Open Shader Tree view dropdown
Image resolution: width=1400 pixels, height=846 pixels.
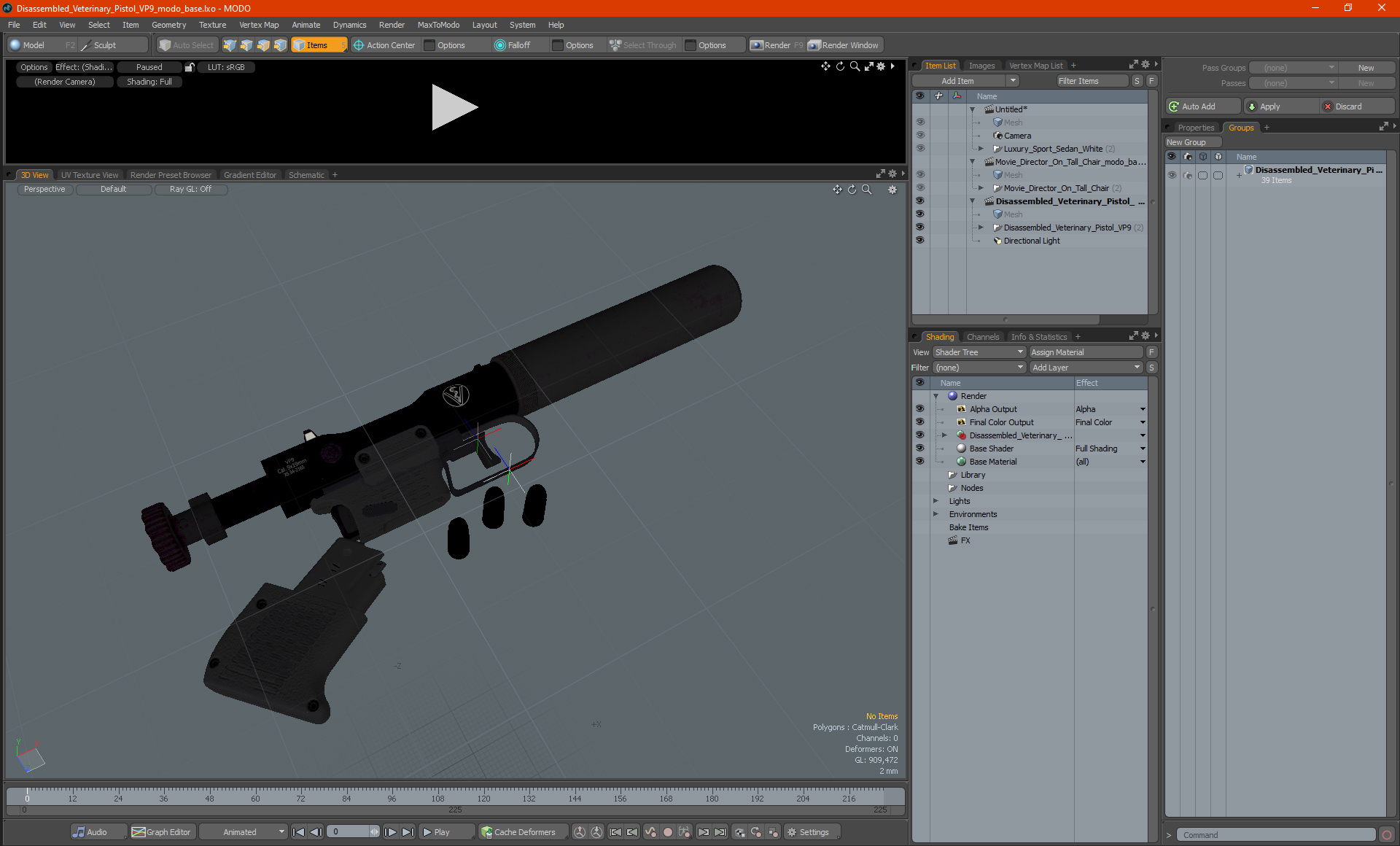coord(979,352)
